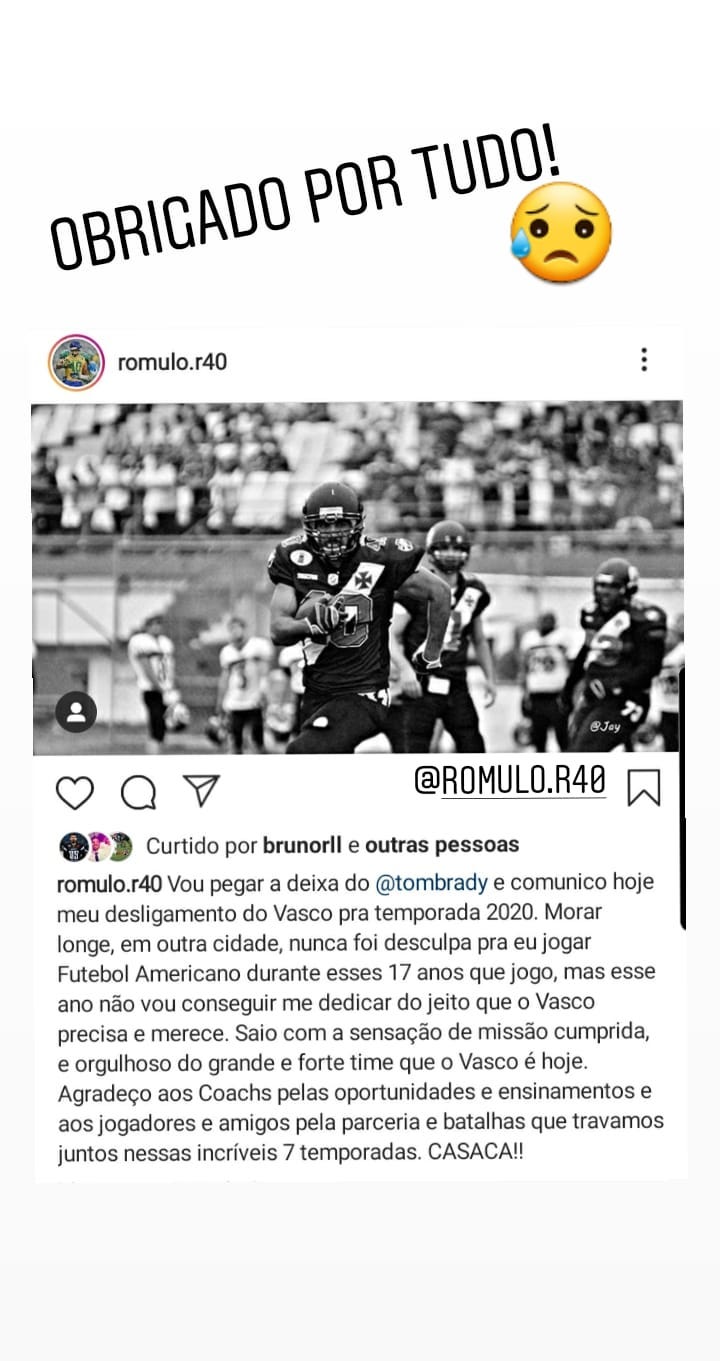Tap the caption text about Vasco 2020

(x=360, y=1014)
